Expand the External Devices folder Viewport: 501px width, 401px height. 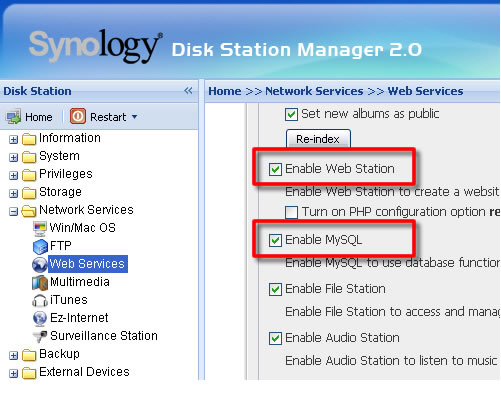pos(13,373)
